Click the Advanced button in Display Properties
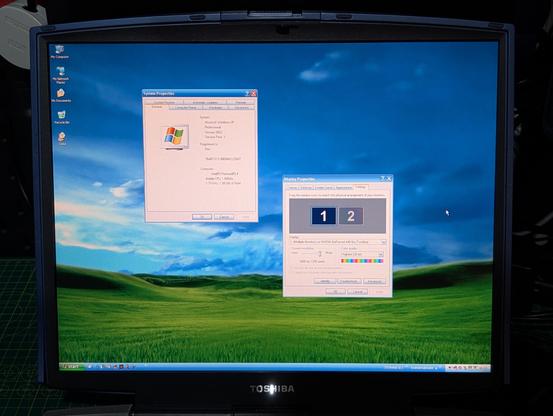 (x=374, y=281)
